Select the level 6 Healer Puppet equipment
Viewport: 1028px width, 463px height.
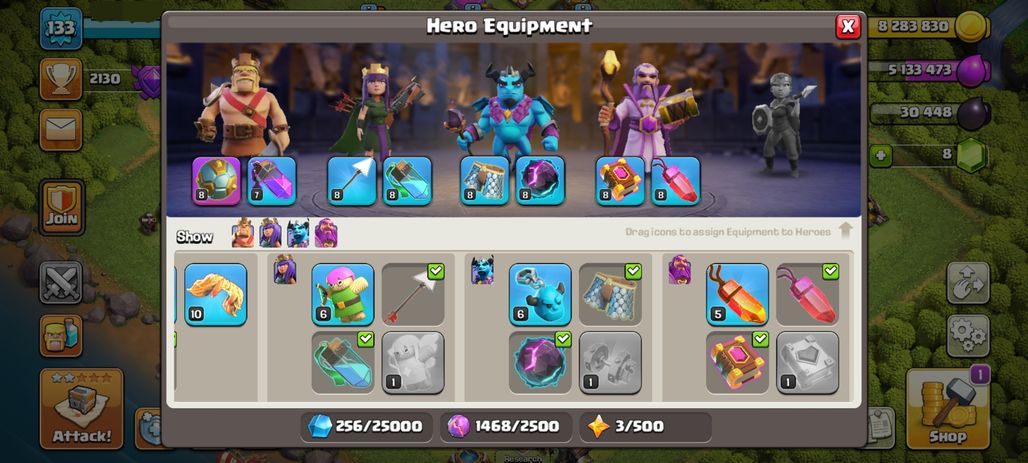click(x=343, y=294)
